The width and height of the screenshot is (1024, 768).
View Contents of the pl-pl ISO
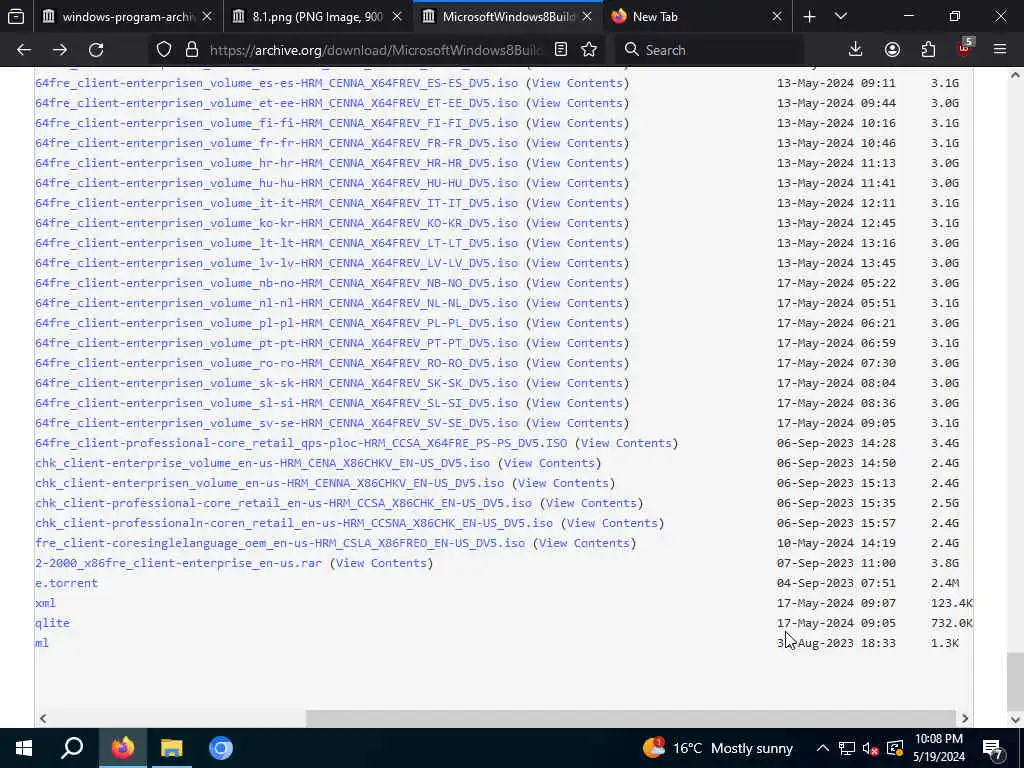tap(577, 323)
